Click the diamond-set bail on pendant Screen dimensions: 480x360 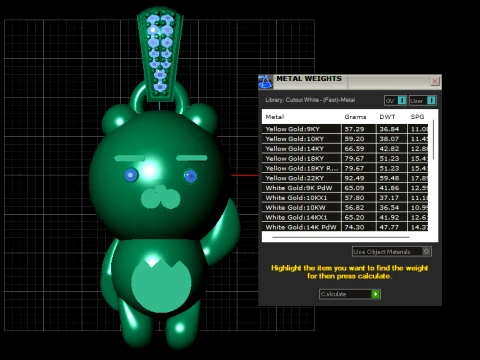(160, 55)
